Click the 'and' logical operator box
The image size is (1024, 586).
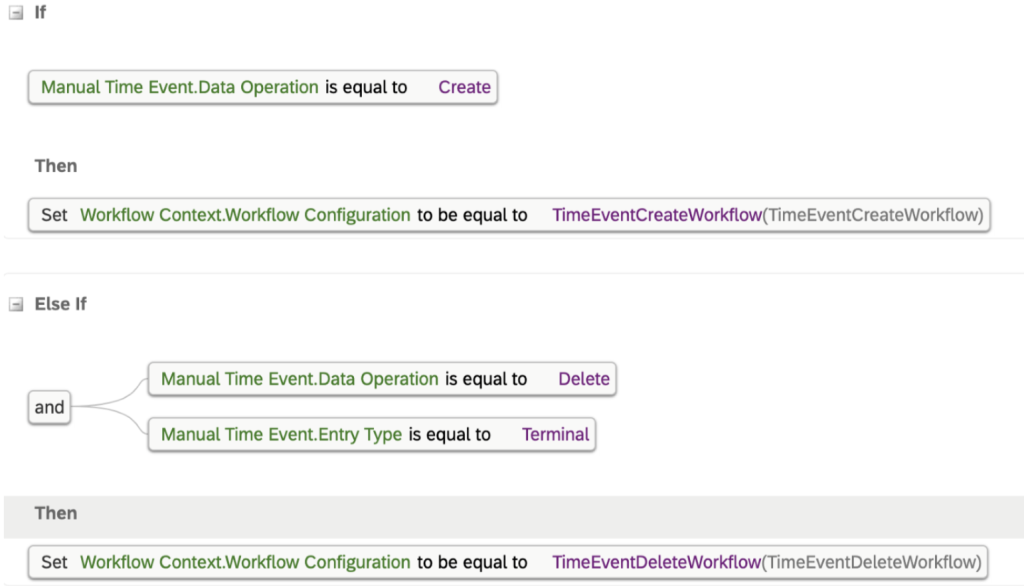tap(50, 407)
